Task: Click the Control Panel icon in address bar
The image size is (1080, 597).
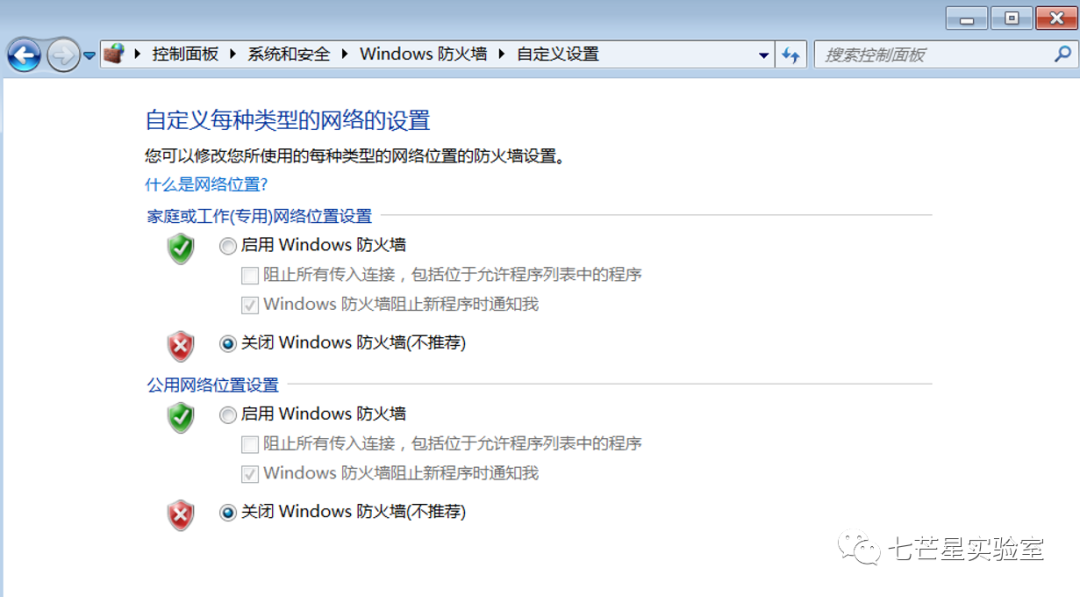Action: pos(114,54)
